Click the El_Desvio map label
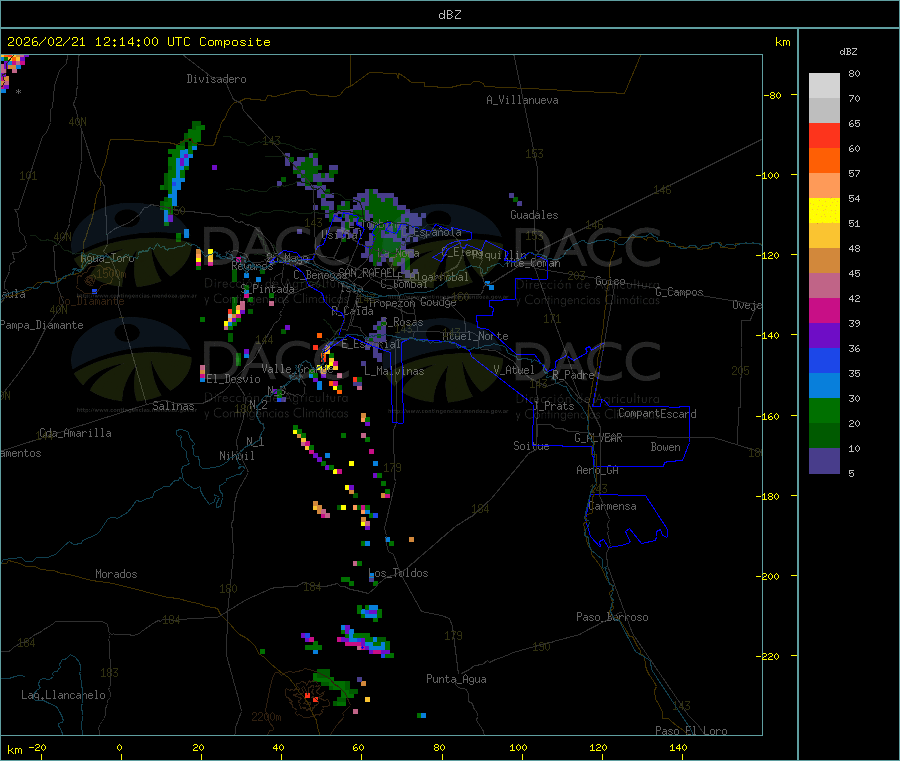 tap(233, 379)
